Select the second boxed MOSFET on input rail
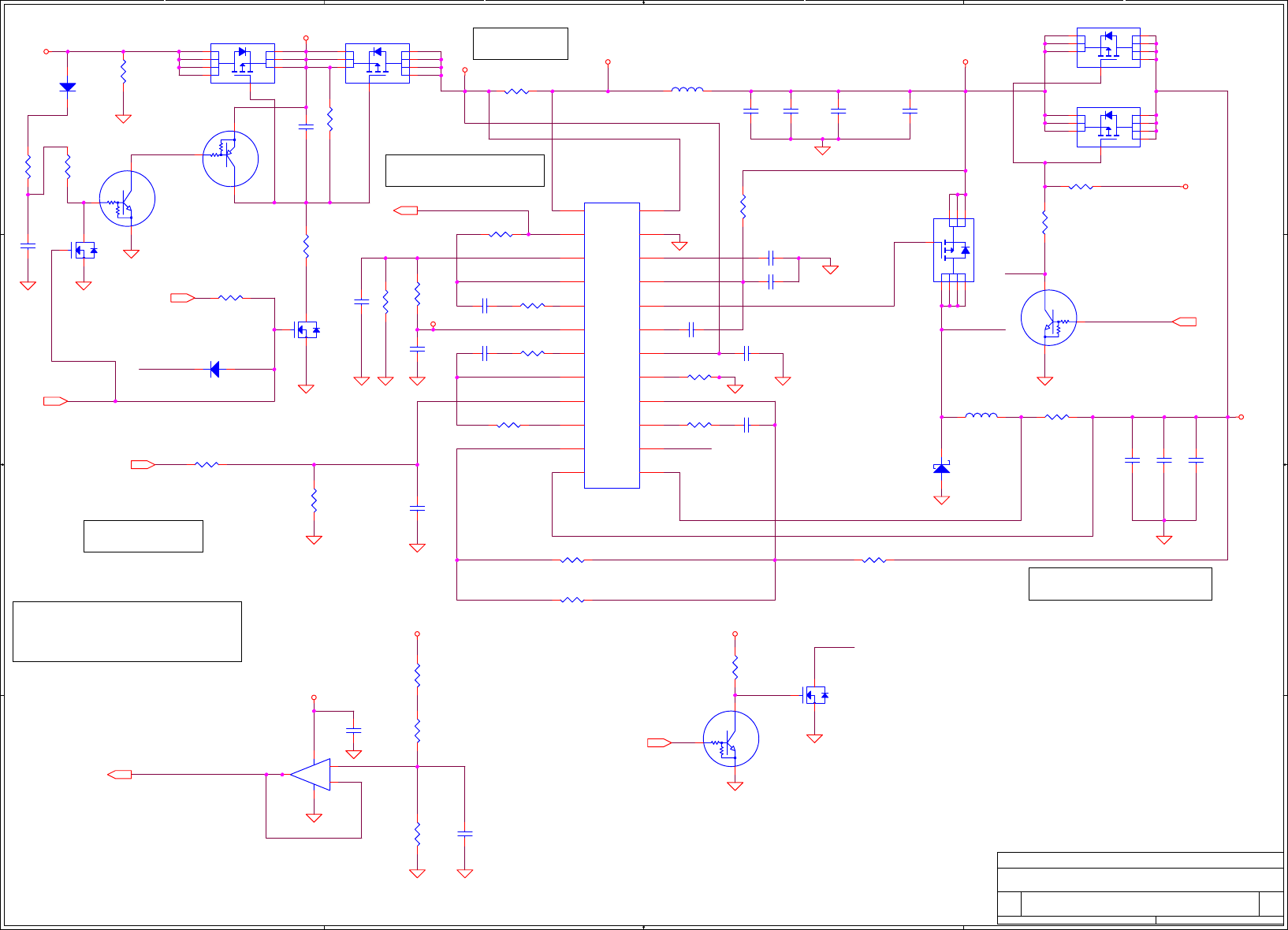Screen dimensions: 1288x930 tap(378, 63)
